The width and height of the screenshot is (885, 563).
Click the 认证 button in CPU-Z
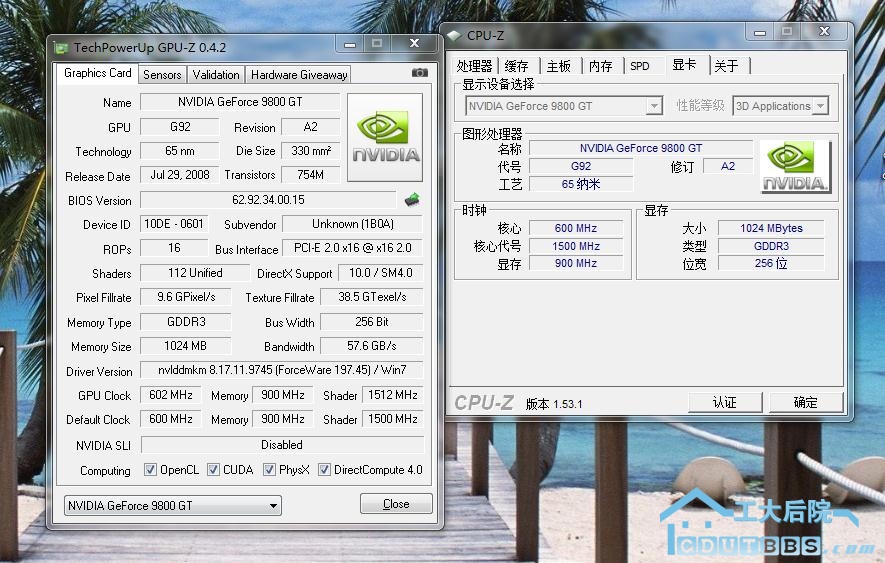(725, 403)
